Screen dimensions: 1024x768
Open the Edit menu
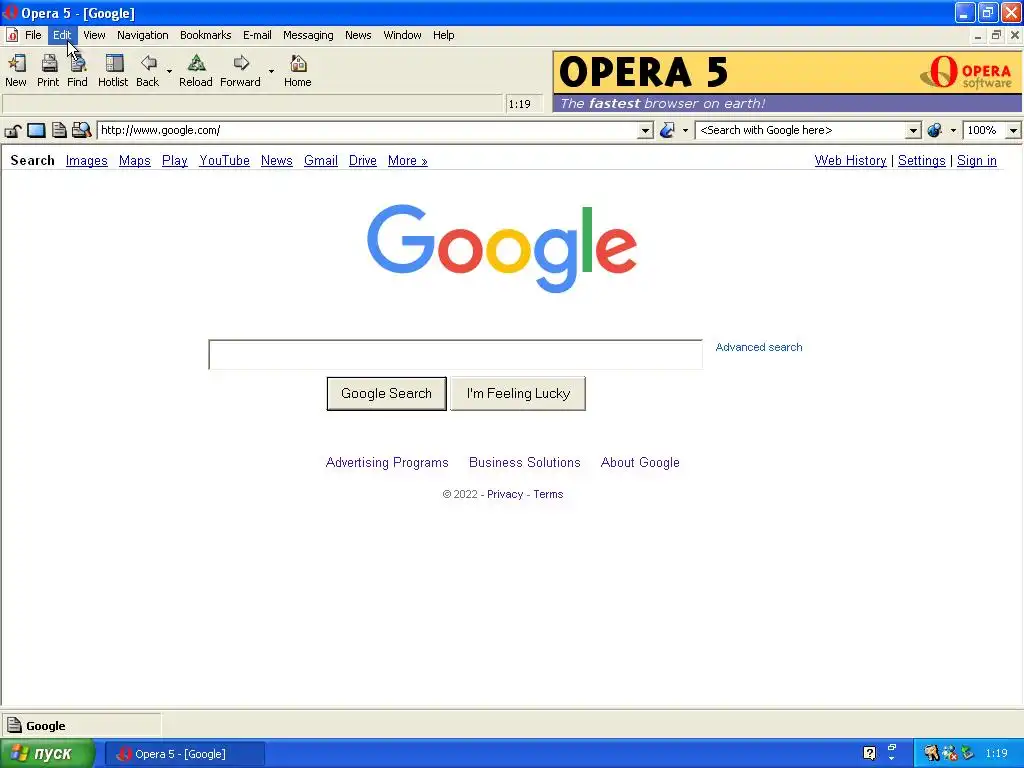62,35
